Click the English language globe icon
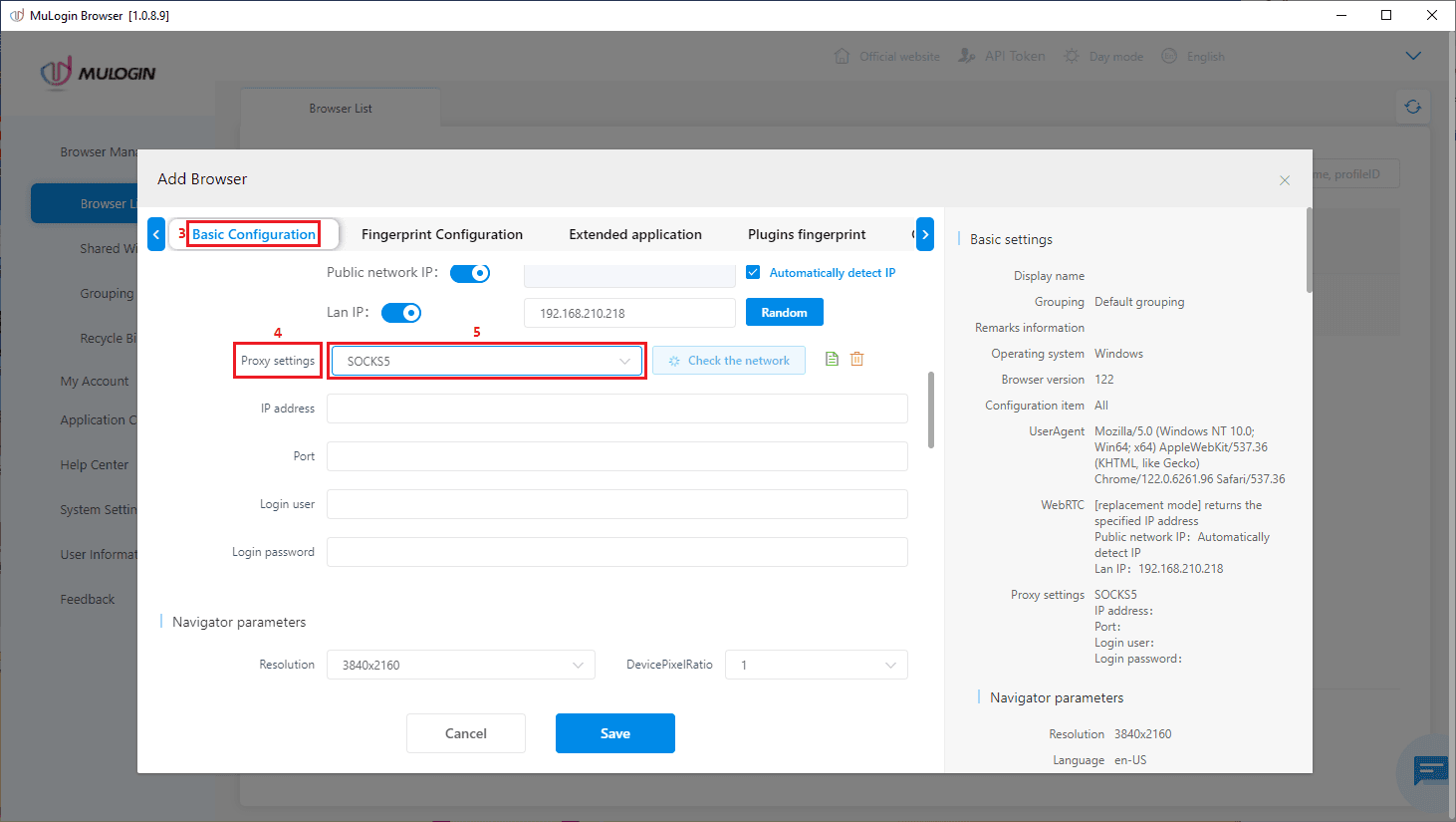Image resolution: width=1456 pixels, height=822 pixels. [1169, 56]
